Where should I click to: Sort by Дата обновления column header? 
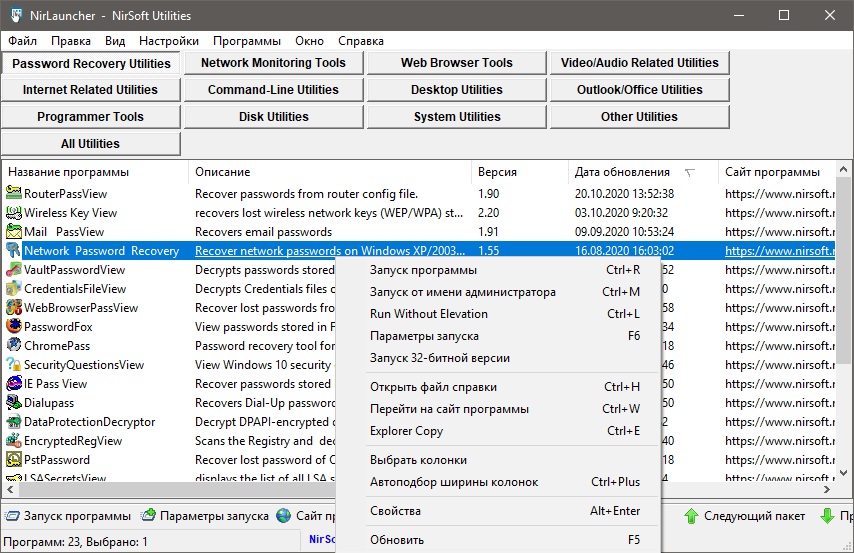point(622,172)
